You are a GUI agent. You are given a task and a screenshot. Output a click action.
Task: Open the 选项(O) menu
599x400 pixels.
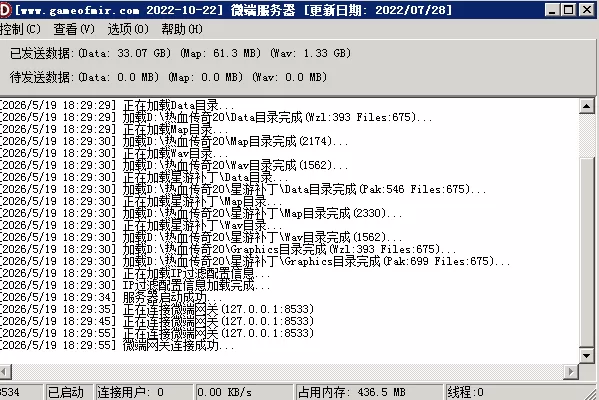pos(128,29)
